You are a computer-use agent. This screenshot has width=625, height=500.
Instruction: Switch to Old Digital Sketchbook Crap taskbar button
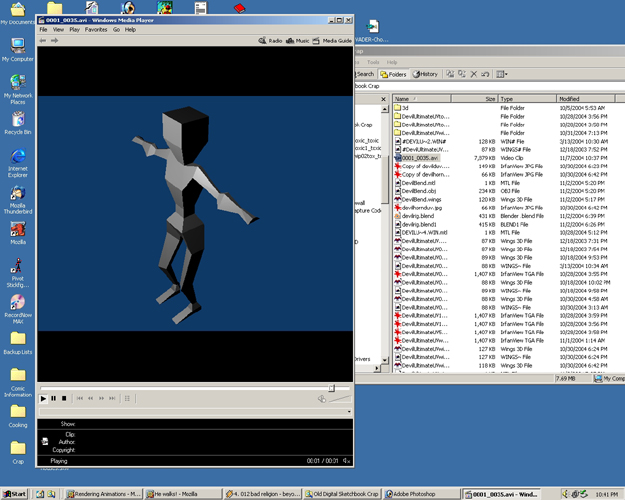tap(342, 494)
